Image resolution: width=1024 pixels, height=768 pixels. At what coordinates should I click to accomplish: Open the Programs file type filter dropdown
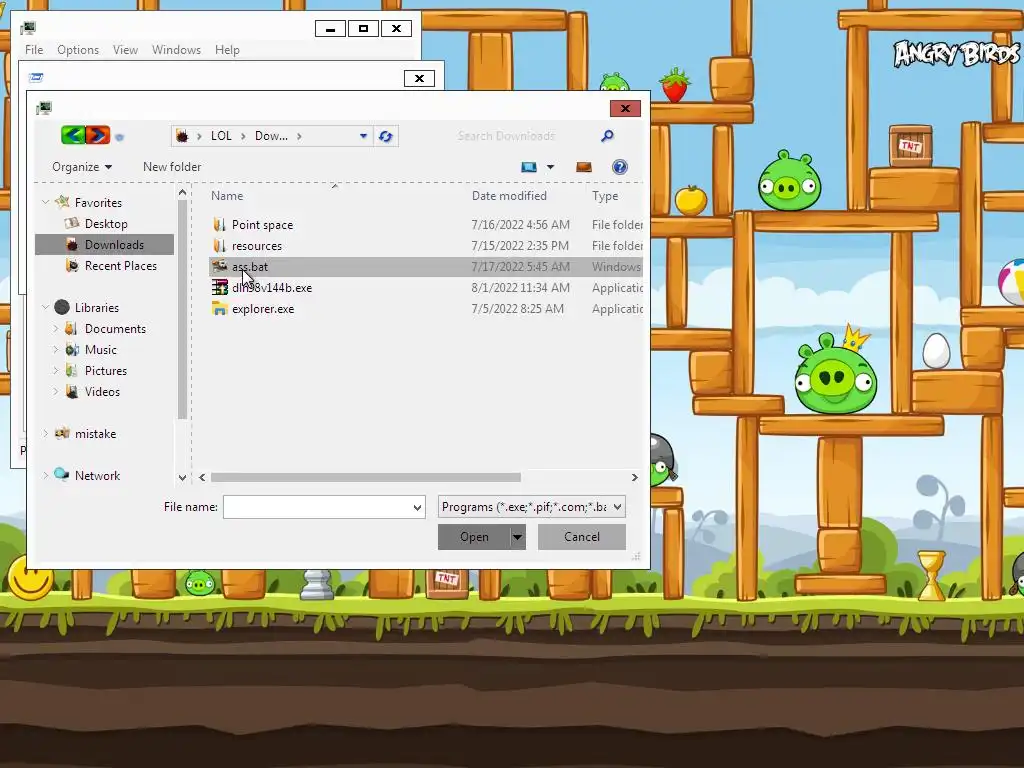click(532, 507)
